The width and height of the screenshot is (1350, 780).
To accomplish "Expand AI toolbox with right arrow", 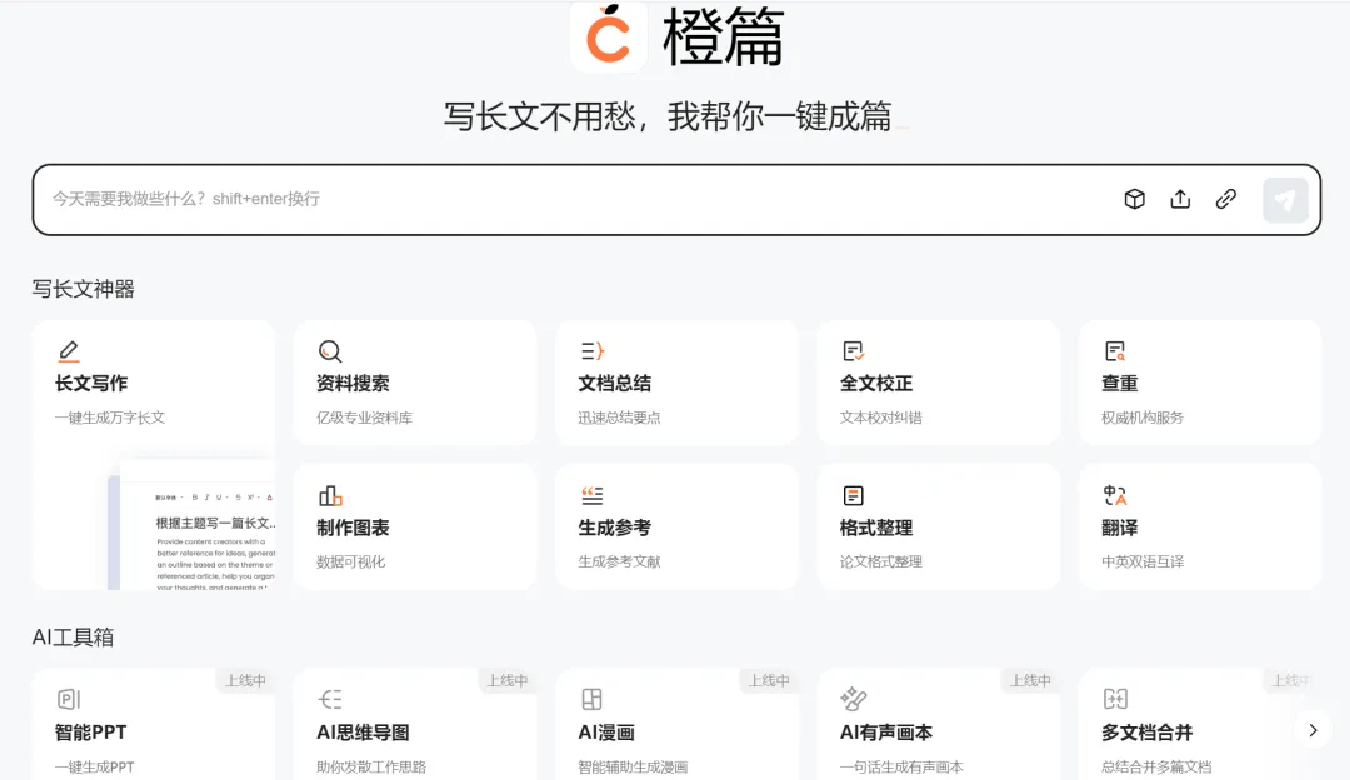I will [1313, 730].
